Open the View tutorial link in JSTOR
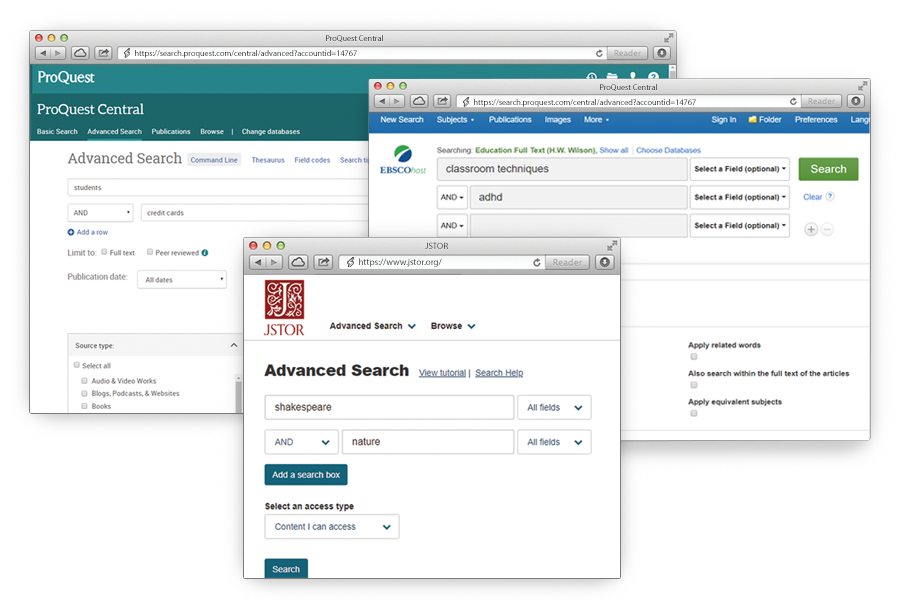Screen dimensions: 900x600 pyautogui.click(x=442, y=372)
